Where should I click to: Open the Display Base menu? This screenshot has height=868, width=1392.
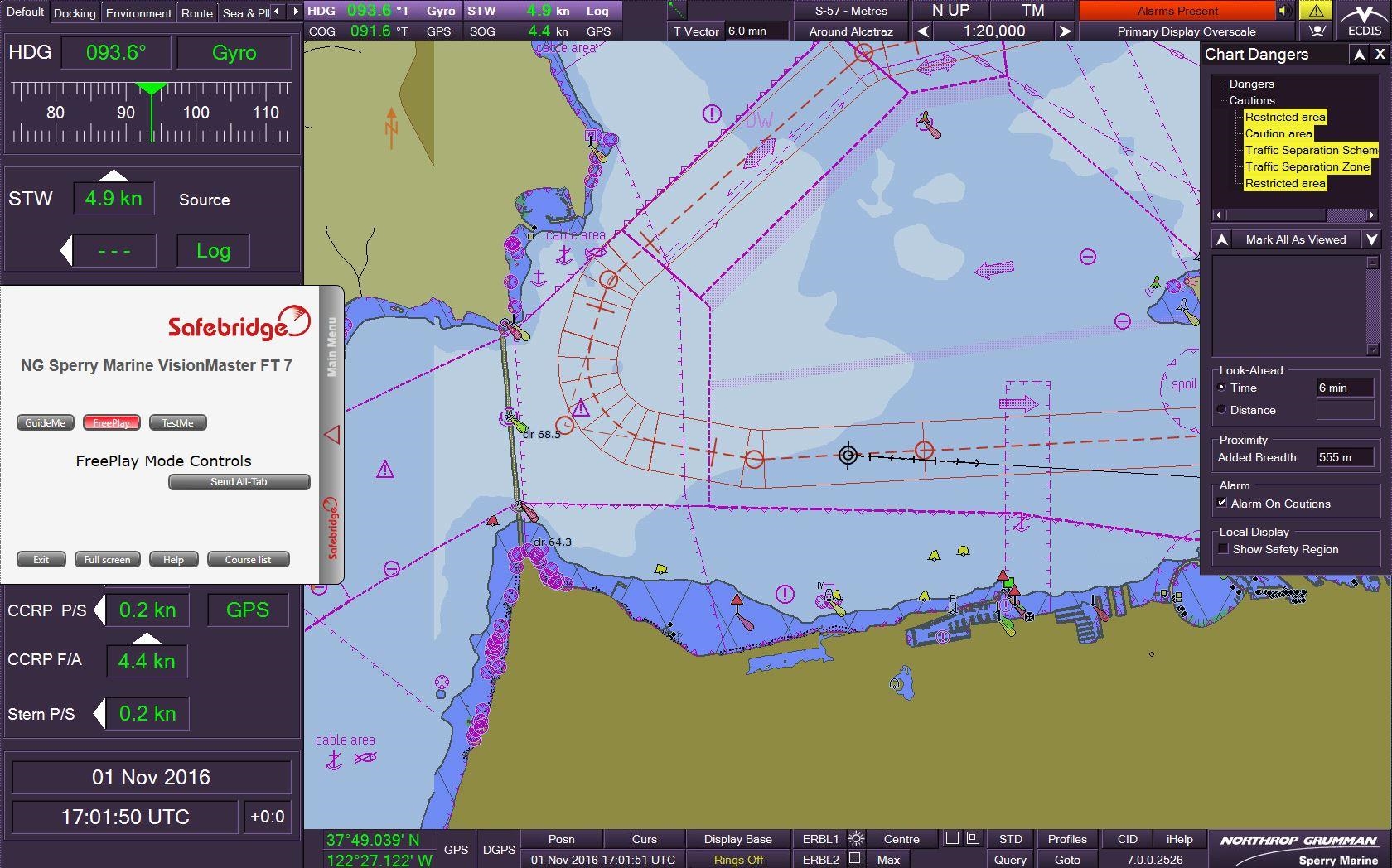click(x=738, y=839)
